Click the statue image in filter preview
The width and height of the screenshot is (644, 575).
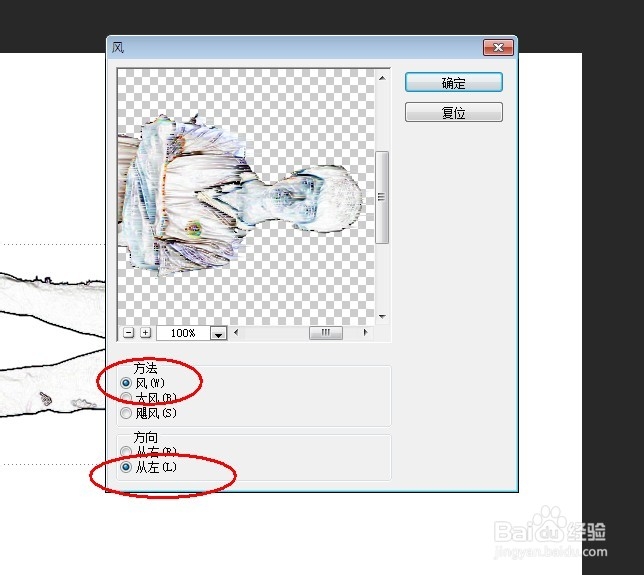pos(240,195)
